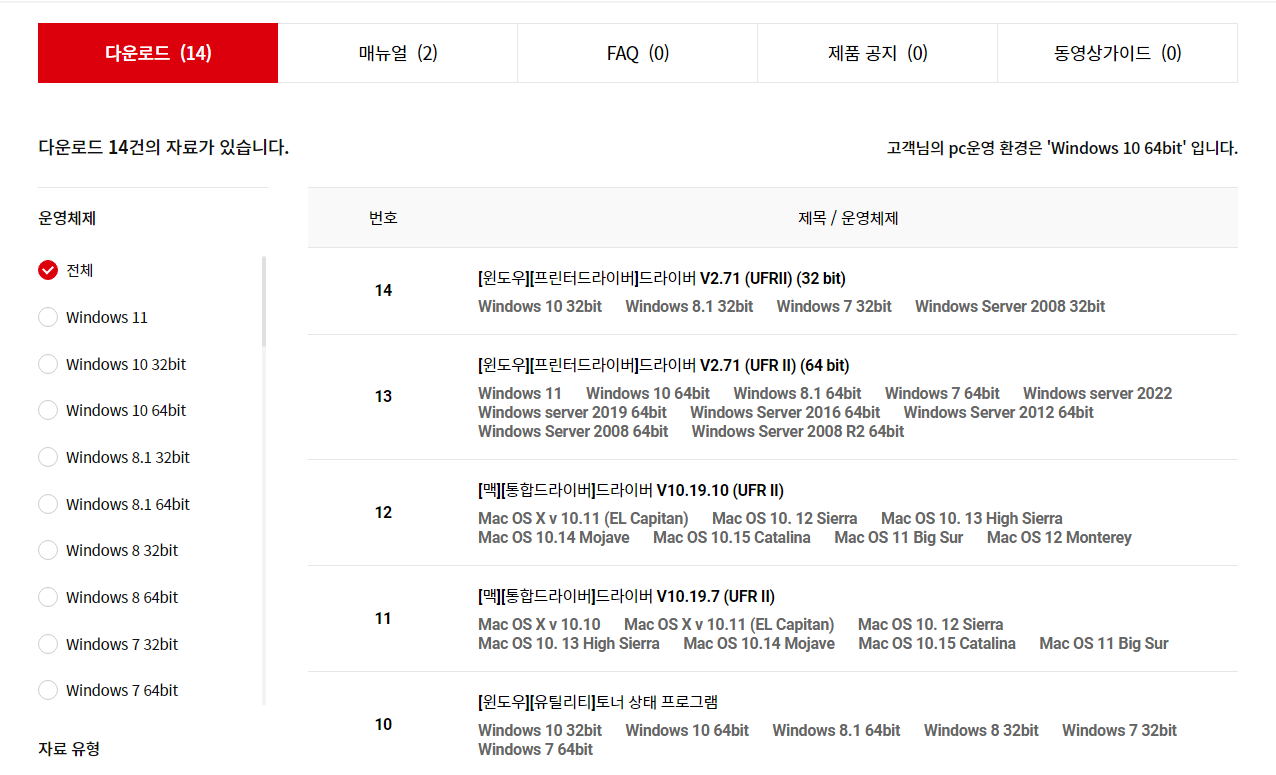Switch to 제품 공지 (0) tab

pyautogui.click(x=878, y=53)
